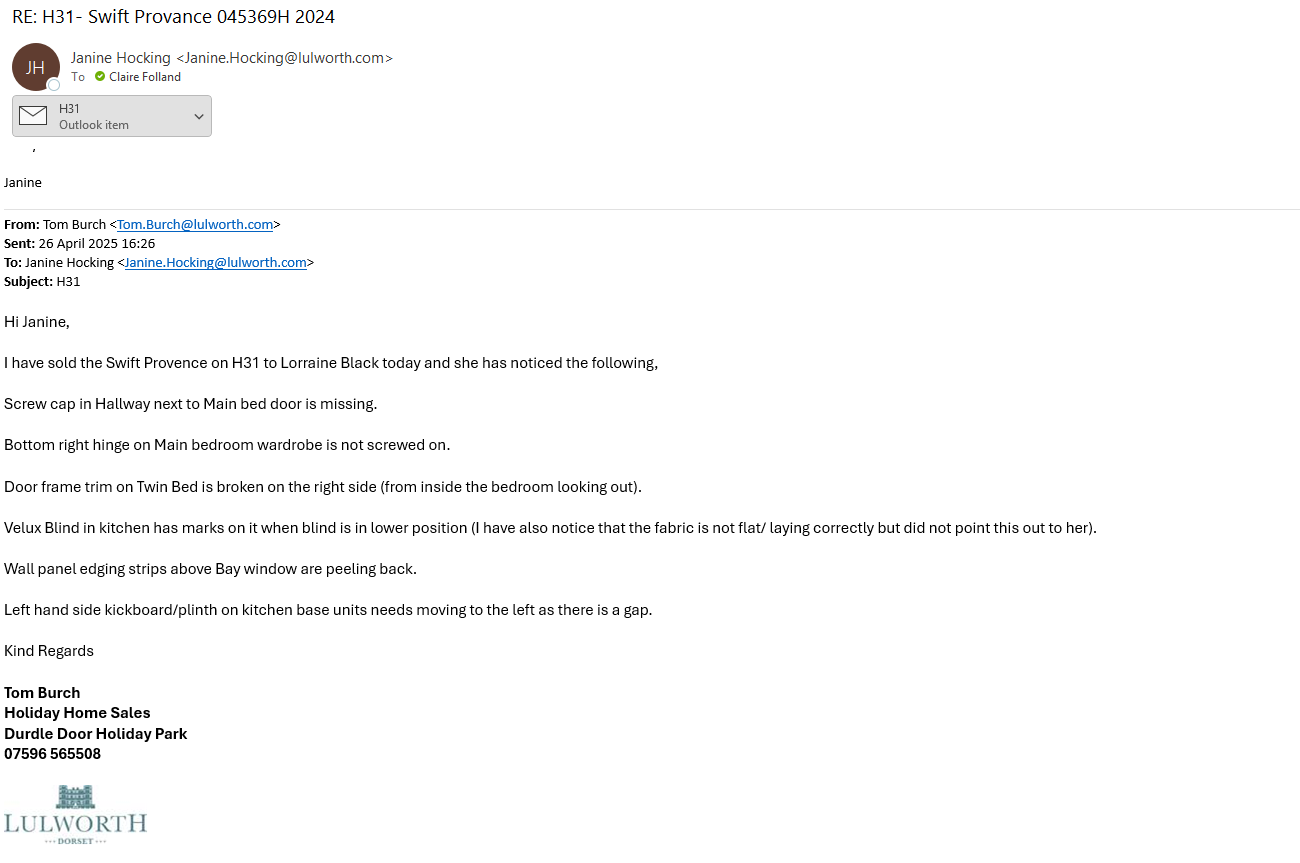1300x863 pixels.
Task: Click the castle emblem above the Lulworth logo text
Action: pyautogui.click(x=75, y=797)
